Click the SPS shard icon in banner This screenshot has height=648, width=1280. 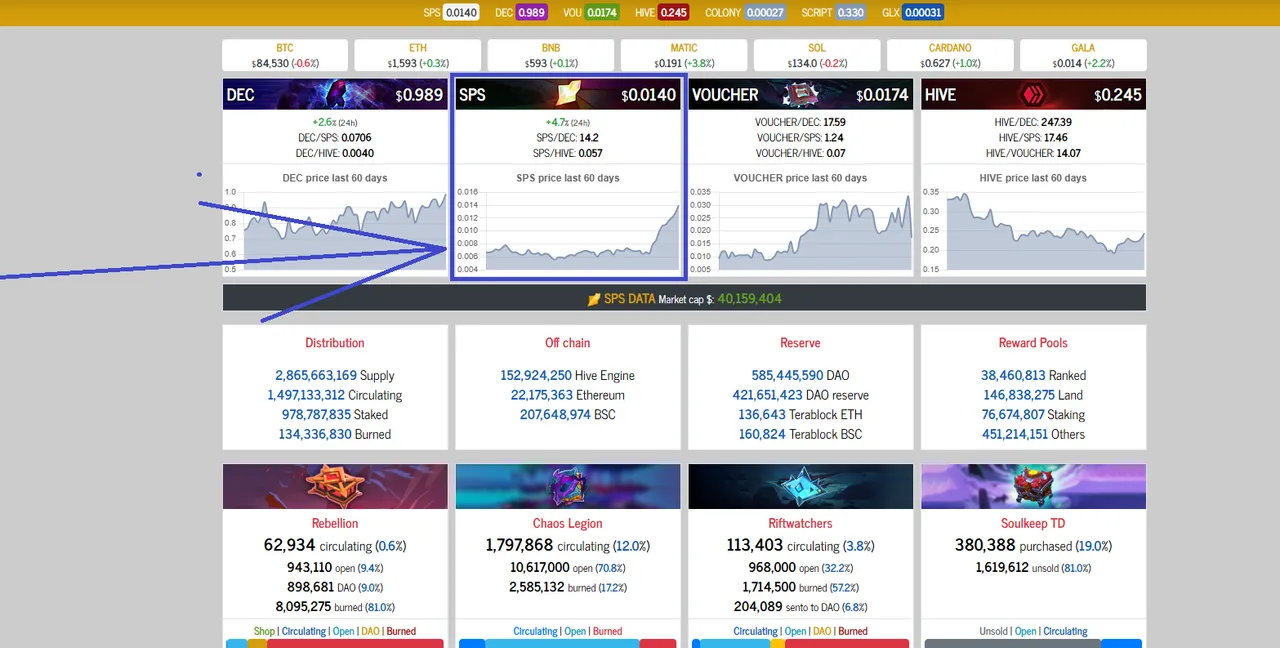568,94
